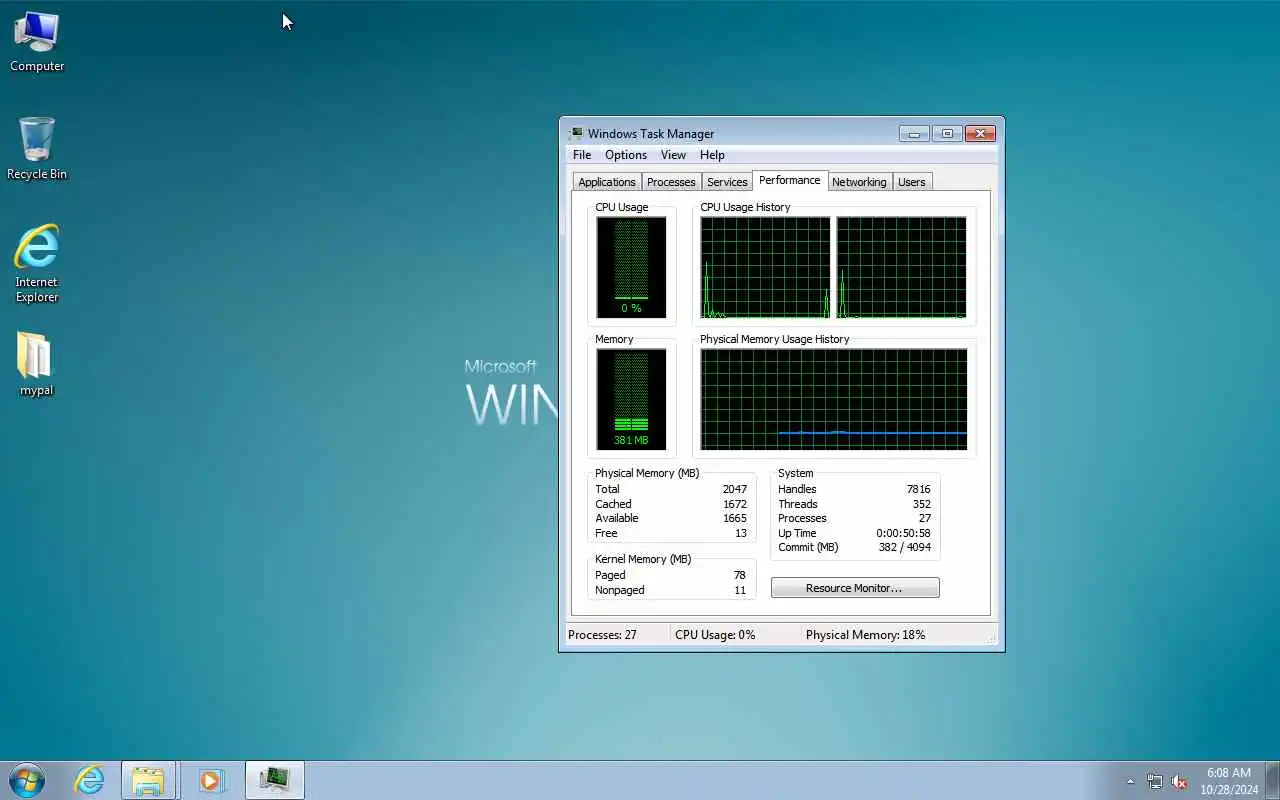Click 'CPU Usage: 0%' in the status bar
This screenshot has width=1280, height=800.
(x=715, y=635)
